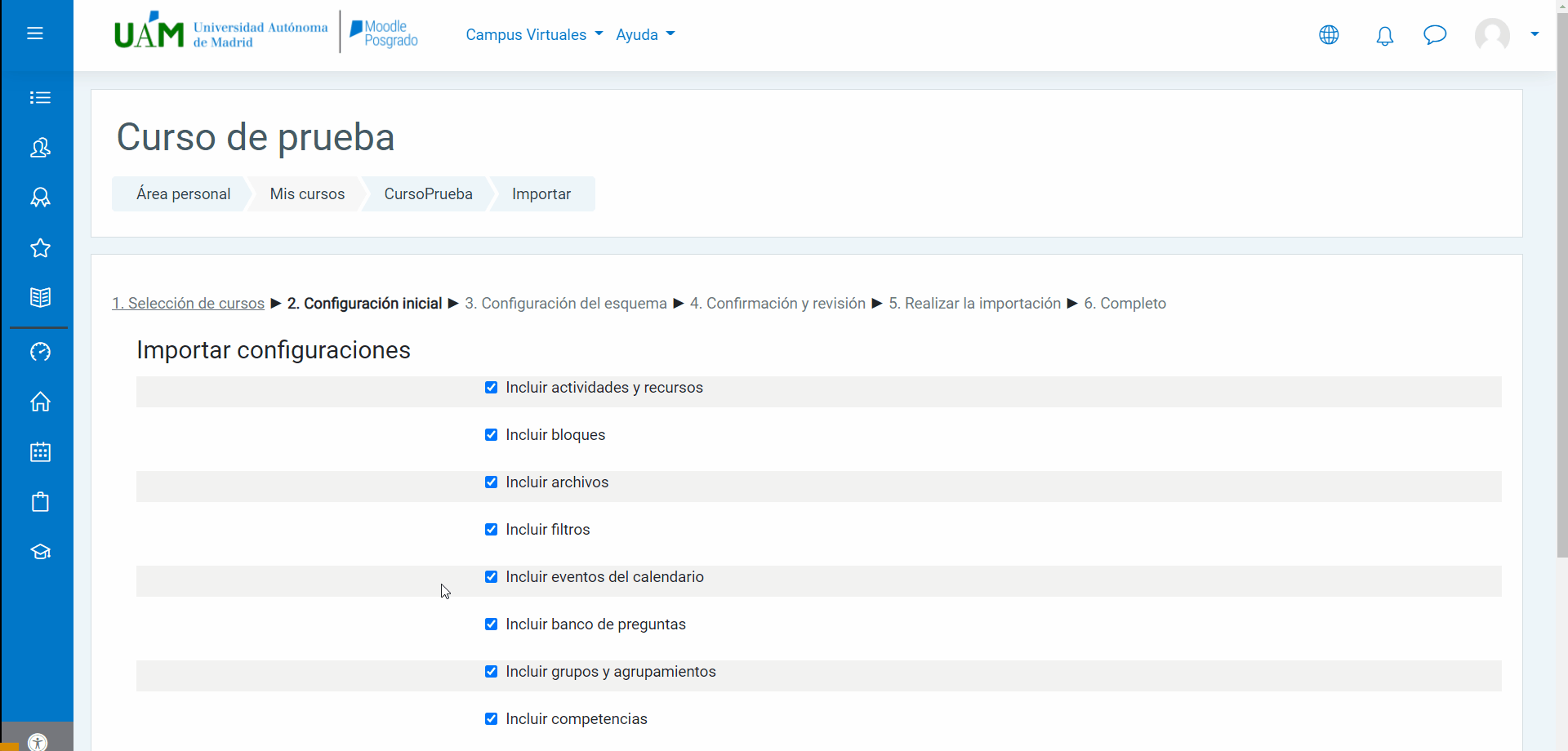Select the Área personal breadcrumb
This screenshot has width=1568, height=751.
pos(183,194)
